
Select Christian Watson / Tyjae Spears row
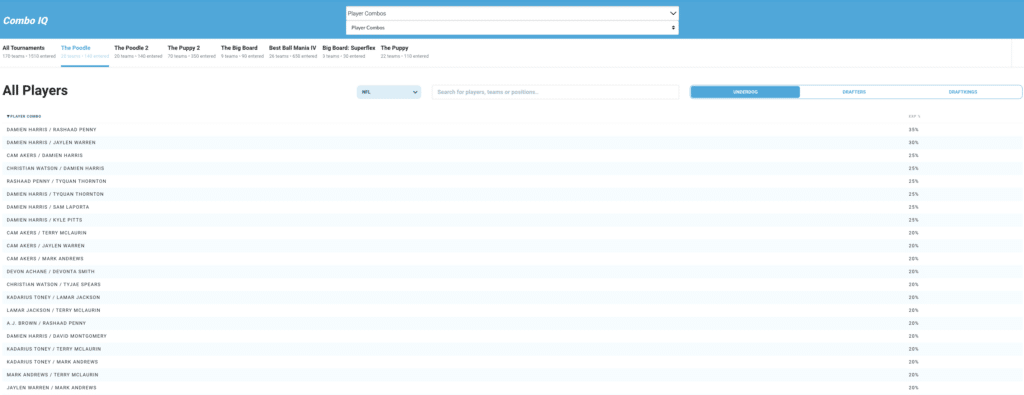pos(512,285)
